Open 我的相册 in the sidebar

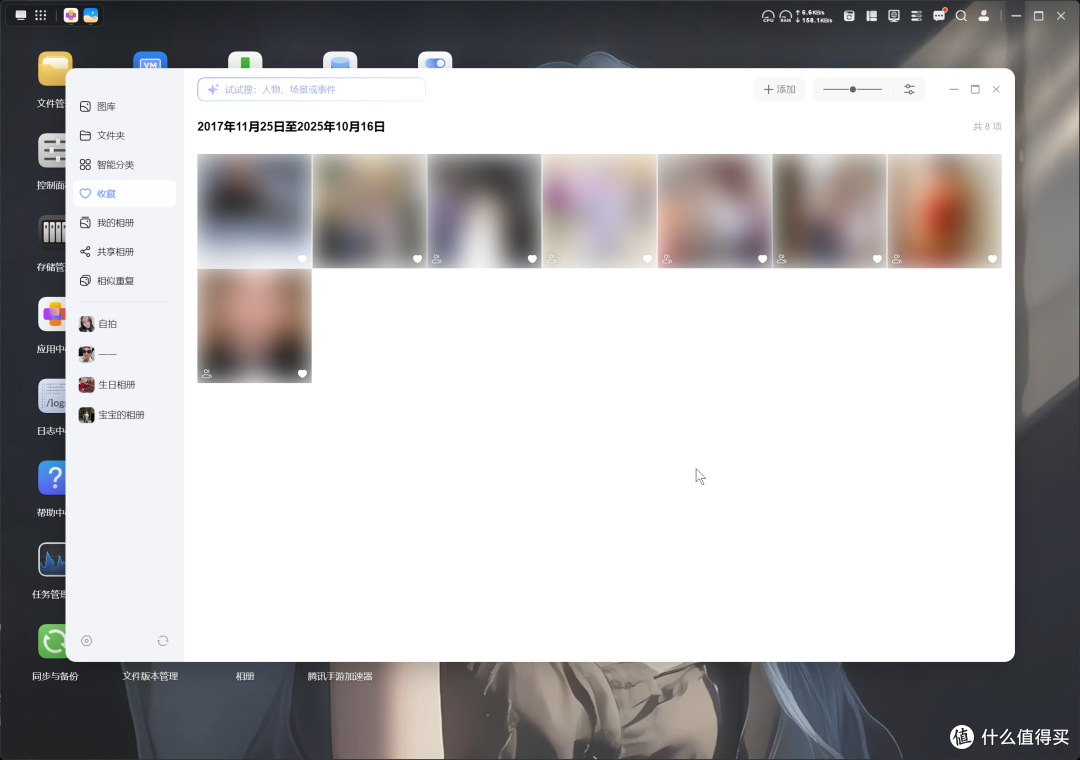point(124,223)
